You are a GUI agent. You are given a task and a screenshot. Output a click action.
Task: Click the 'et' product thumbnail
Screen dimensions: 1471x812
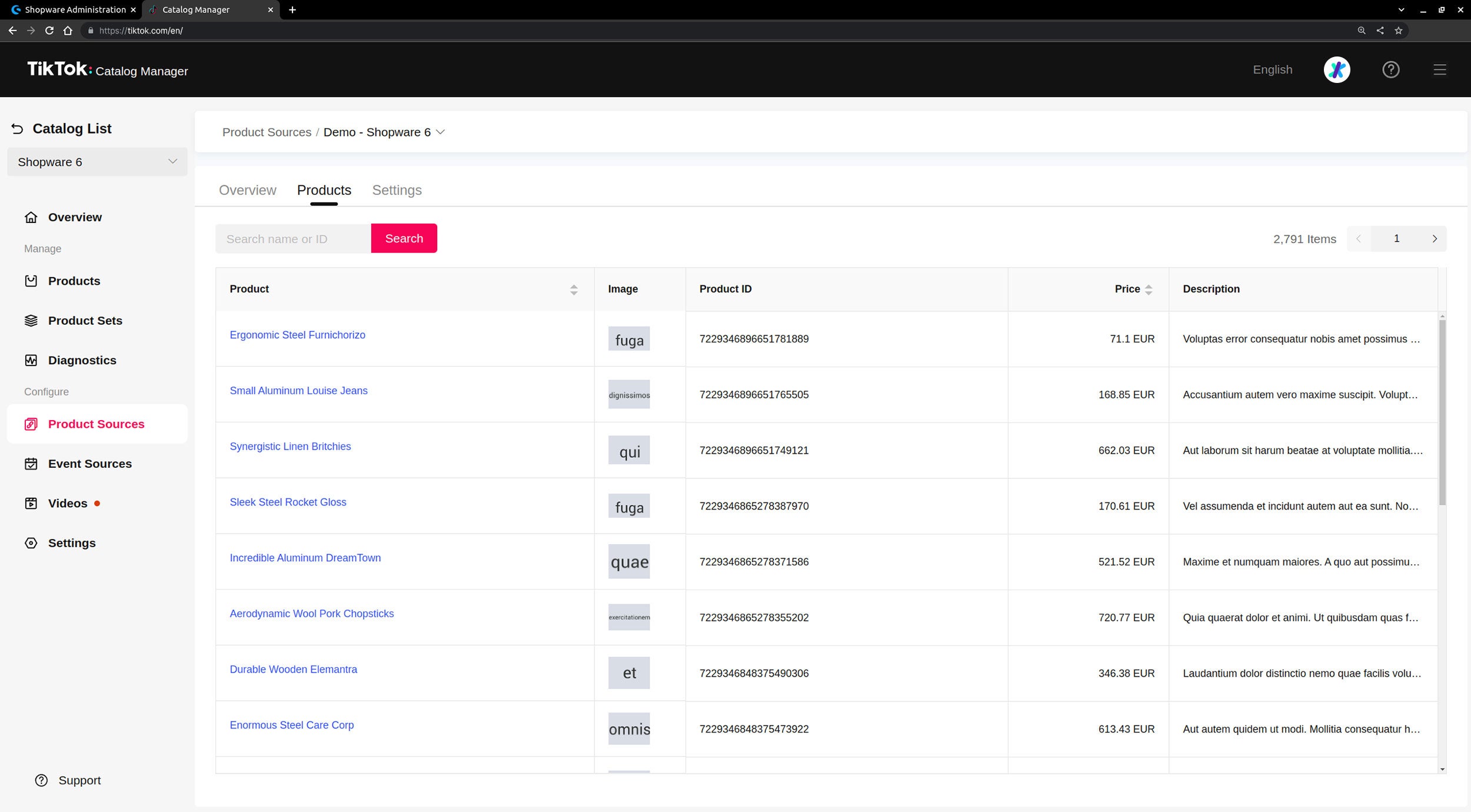[x=629, y=673]
